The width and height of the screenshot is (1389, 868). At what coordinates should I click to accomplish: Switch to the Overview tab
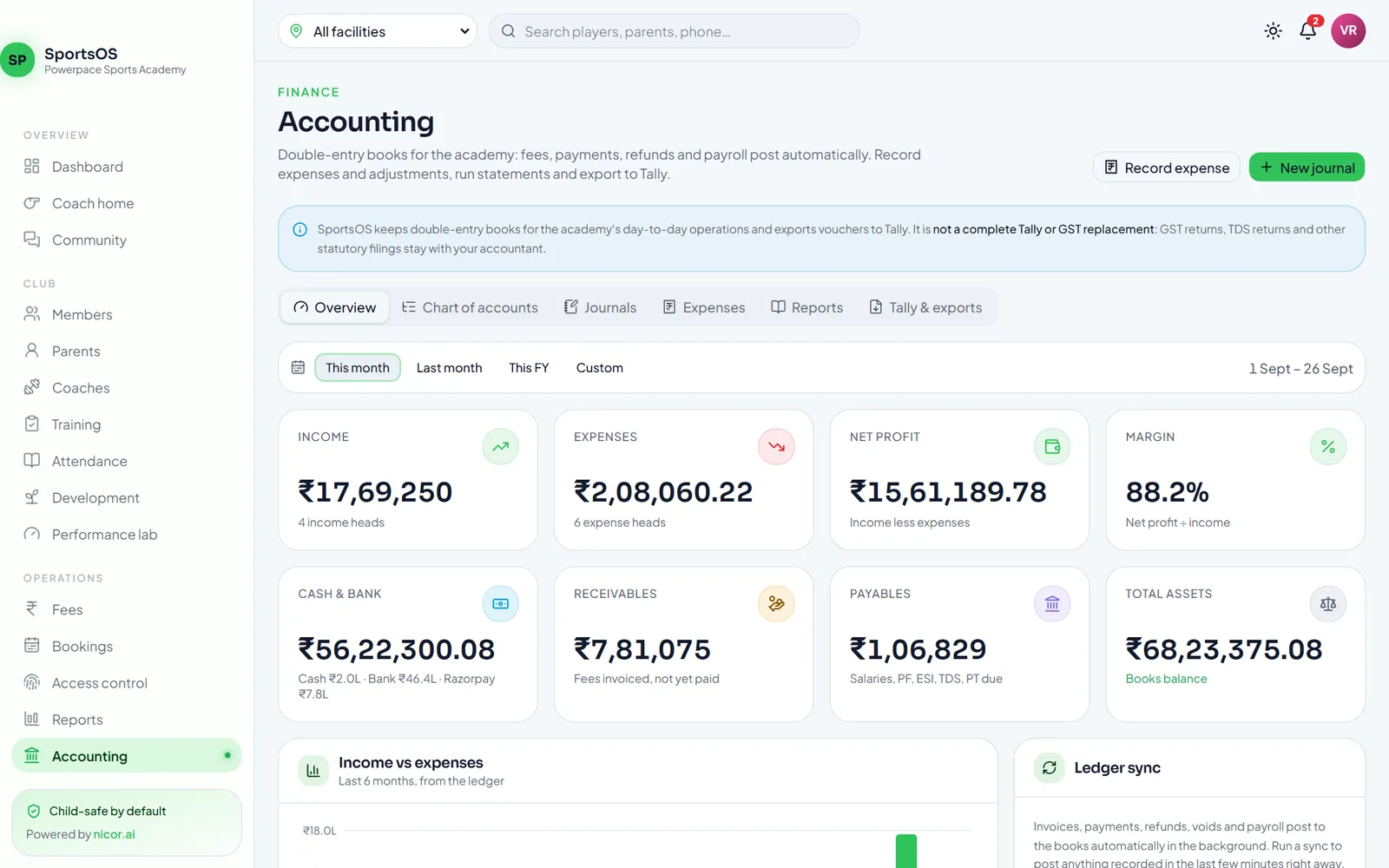click(x=335, y=308)
